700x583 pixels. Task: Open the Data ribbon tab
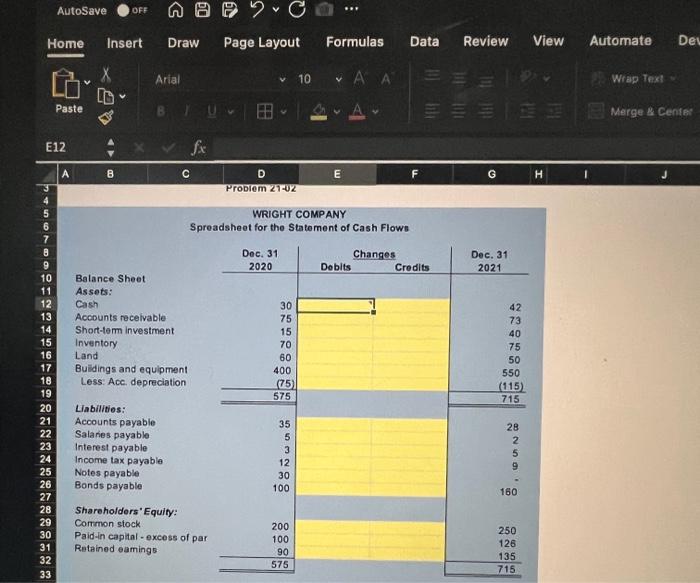425,41
